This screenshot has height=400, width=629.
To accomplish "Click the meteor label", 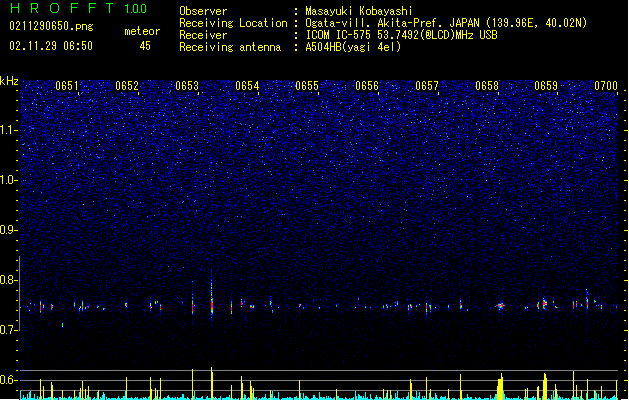I will 142,31.
